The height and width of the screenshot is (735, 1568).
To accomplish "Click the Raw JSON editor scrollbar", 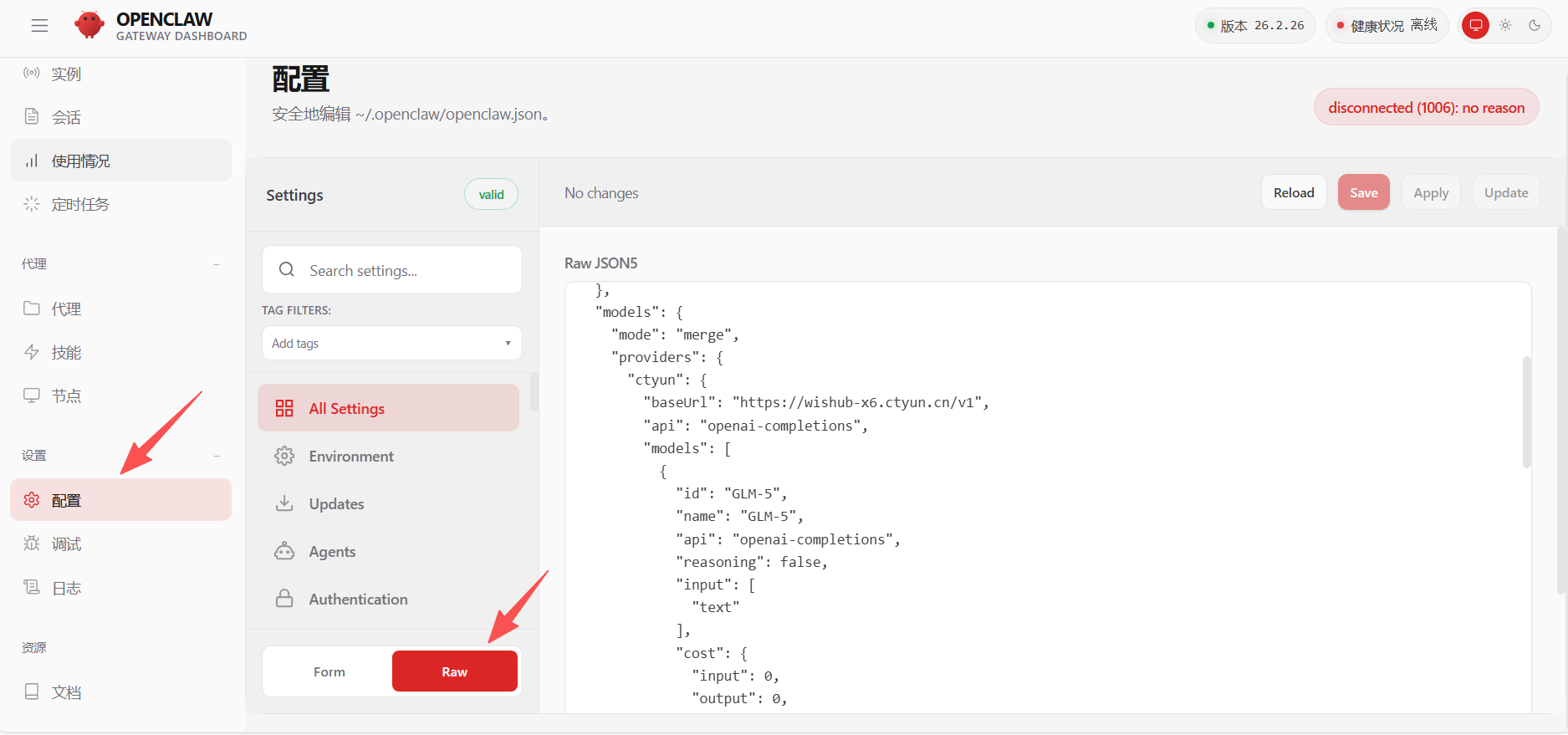I will tap(1526, 411).
